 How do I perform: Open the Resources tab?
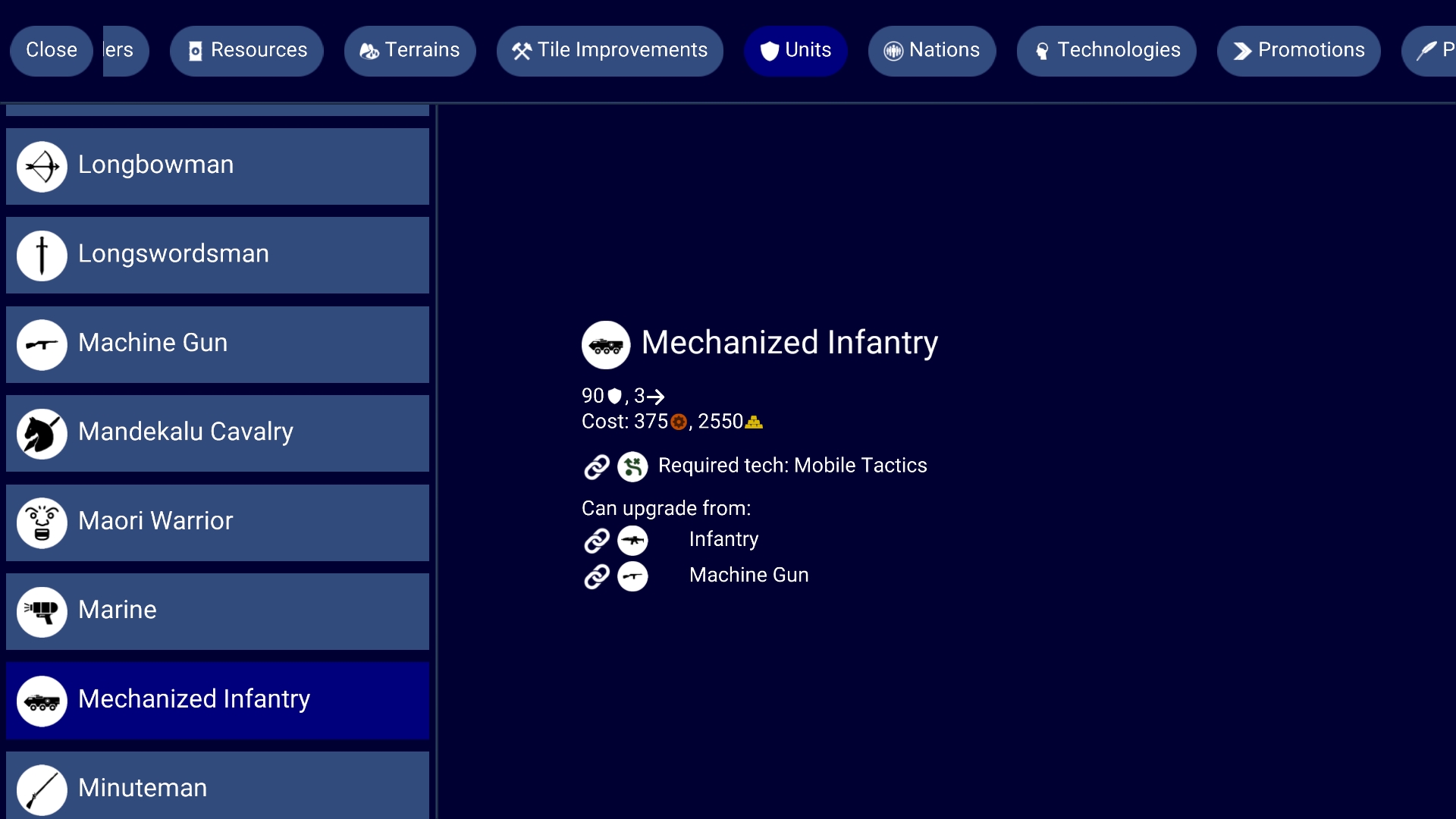tap(246, 51)
